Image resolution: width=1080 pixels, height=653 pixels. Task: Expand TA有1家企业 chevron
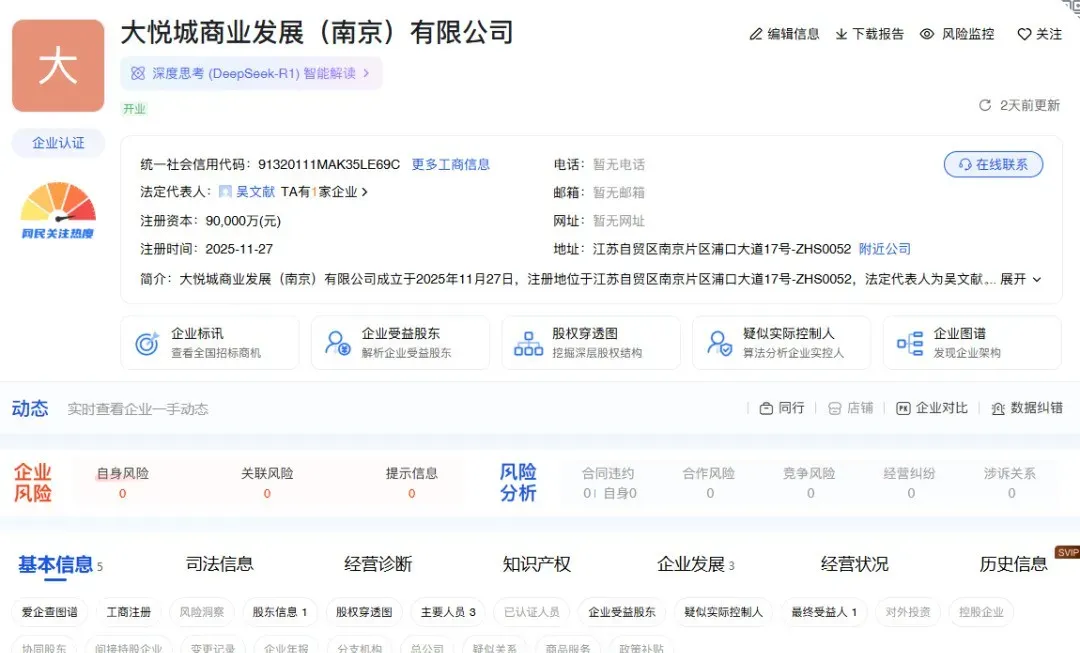pyautogui.click(x=365, y=191)
